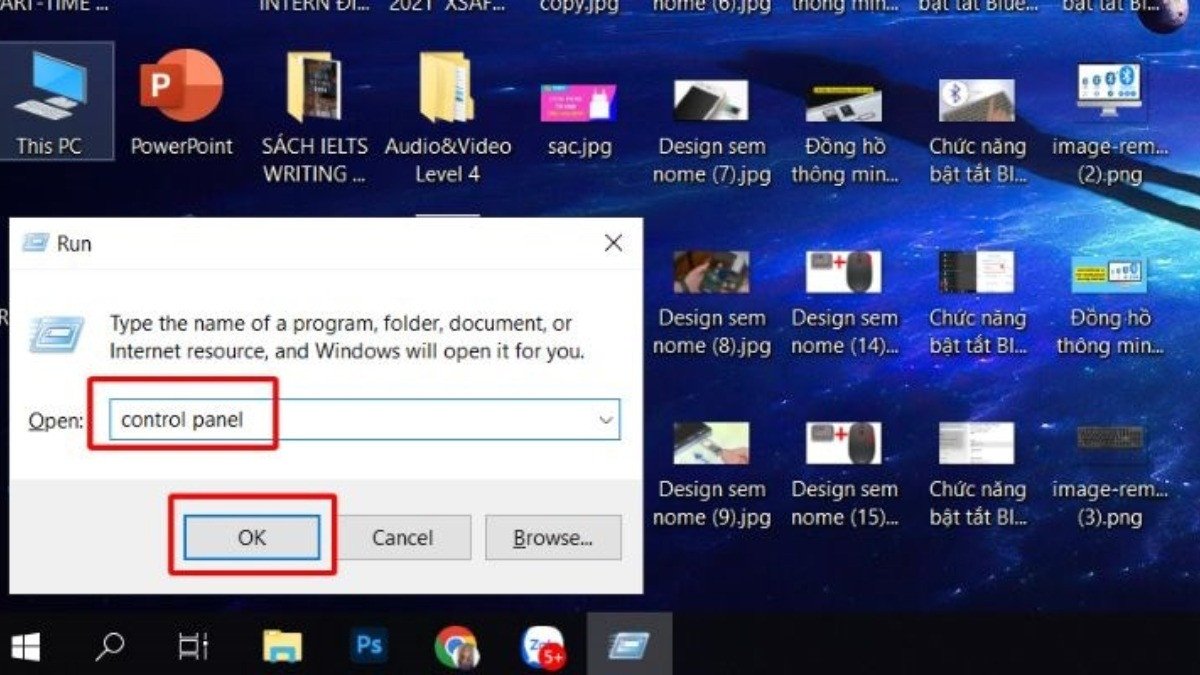The image size is (1200, 675).
Task: Open the sac.jpg desktop image
Action: point(580,100)
